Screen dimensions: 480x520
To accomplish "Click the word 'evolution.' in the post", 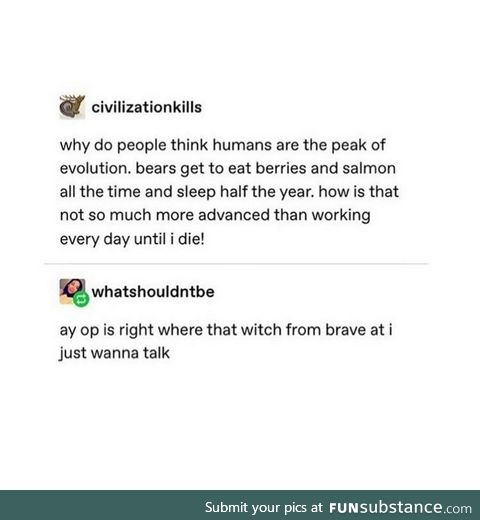I will pyautogui.click(x=95, y=168).
